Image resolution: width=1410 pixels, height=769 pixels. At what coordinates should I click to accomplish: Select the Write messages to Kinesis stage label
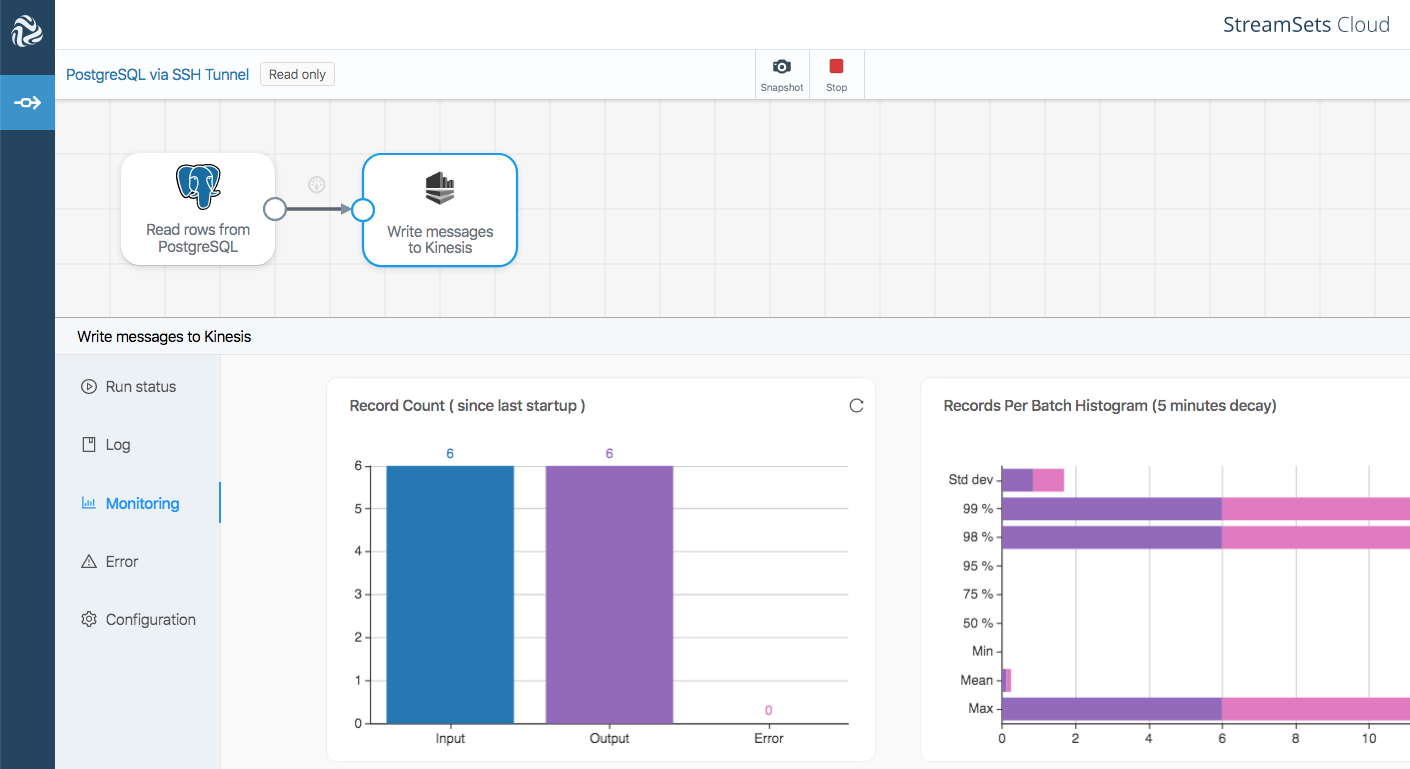pos(440,239)
